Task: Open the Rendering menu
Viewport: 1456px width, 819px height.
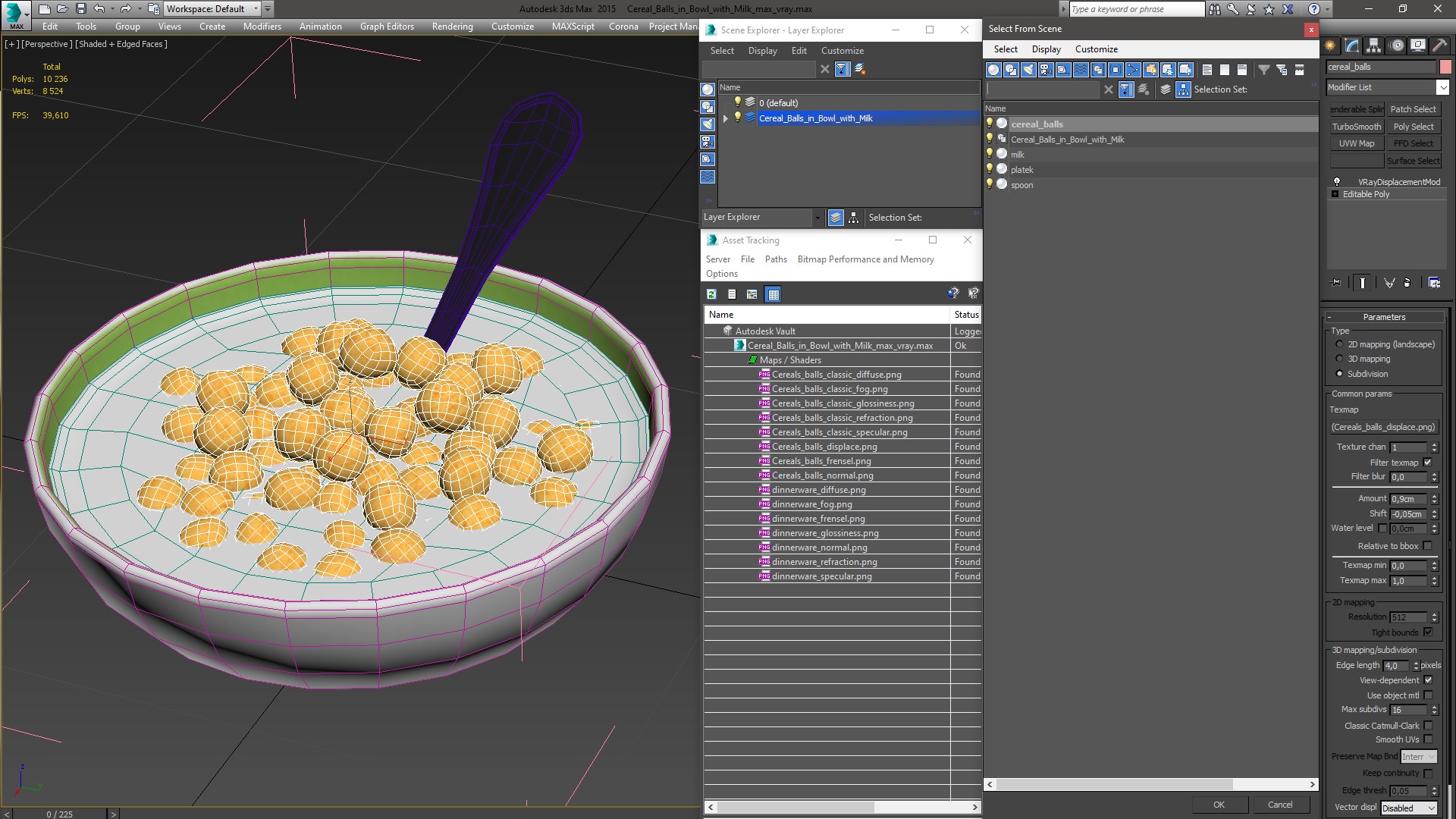Action: pos(452,27)
